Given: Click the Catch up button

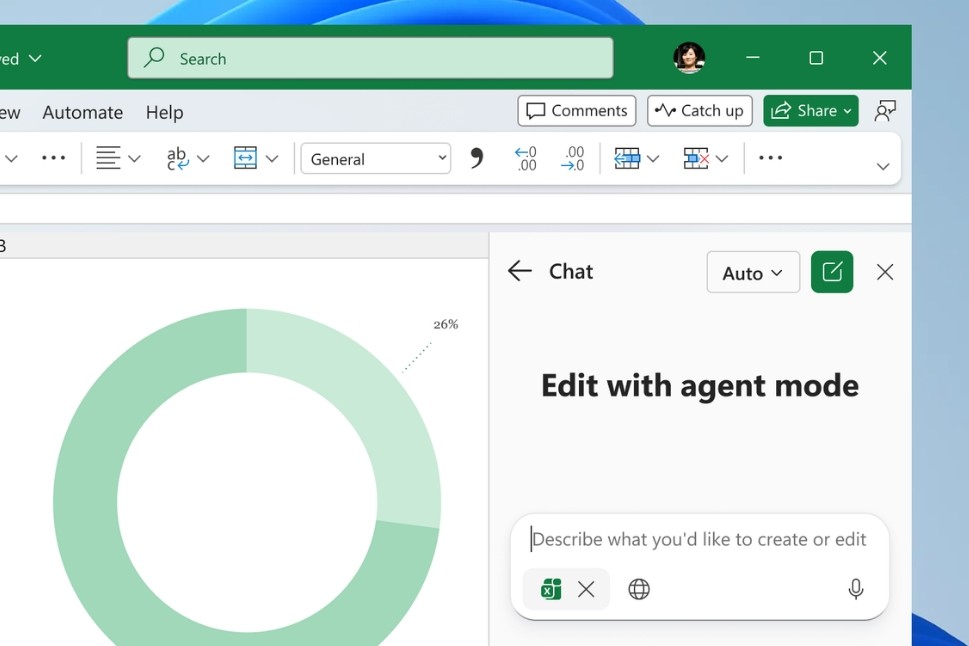Looking at the screenshot, I should 699,110.
